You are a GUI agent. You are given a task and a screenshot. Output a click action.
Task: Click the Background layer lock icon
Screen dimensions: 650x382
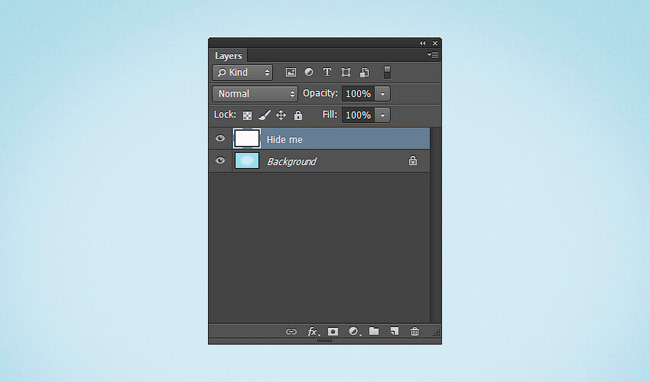[413, 160]
